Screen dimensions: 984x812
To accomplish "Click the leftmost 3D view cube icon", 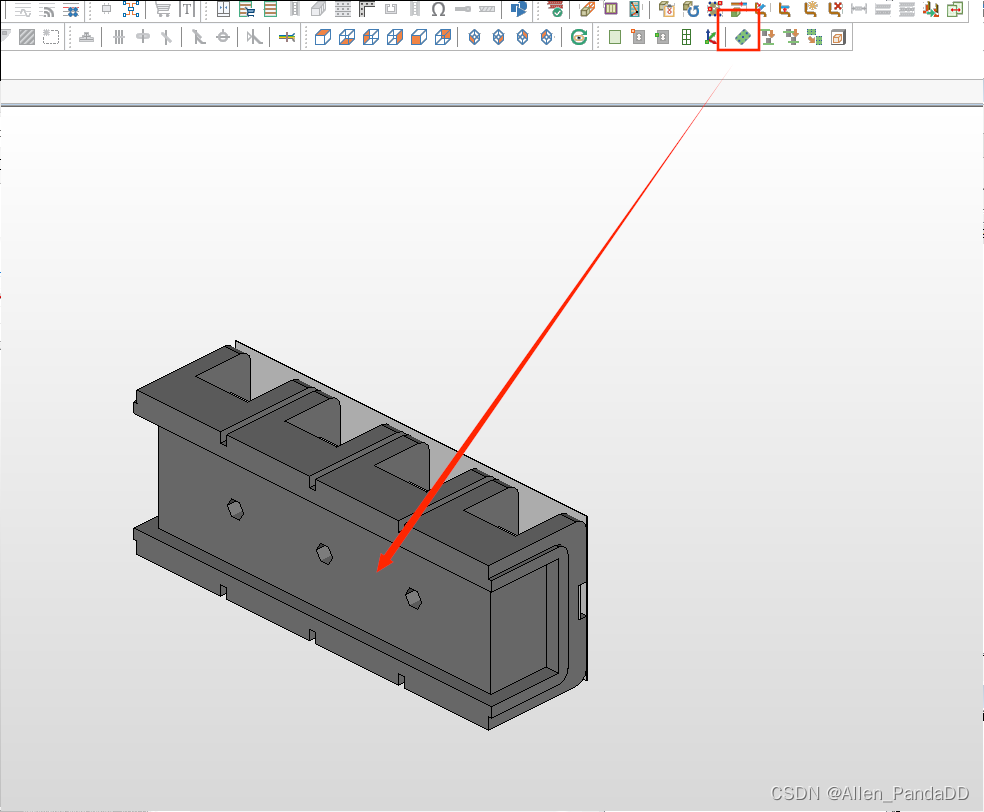I will point(322,38).
